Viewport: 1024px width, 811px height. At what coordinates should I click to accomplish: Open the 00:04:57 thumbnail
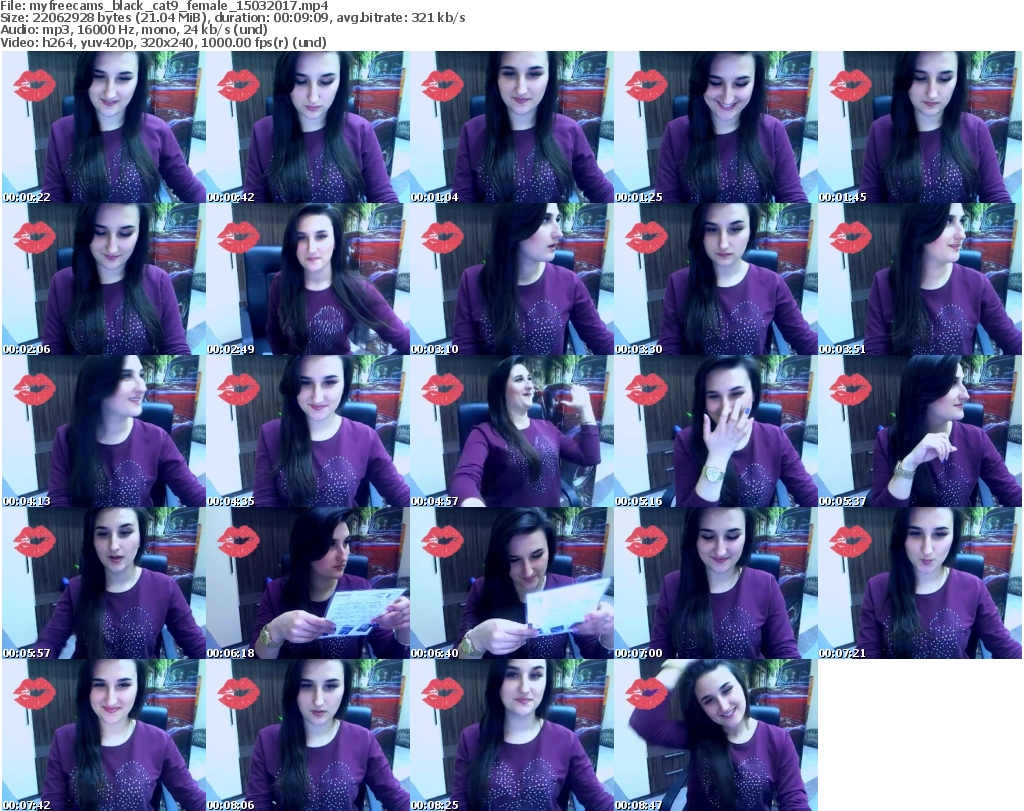click(x=511, y=431)
